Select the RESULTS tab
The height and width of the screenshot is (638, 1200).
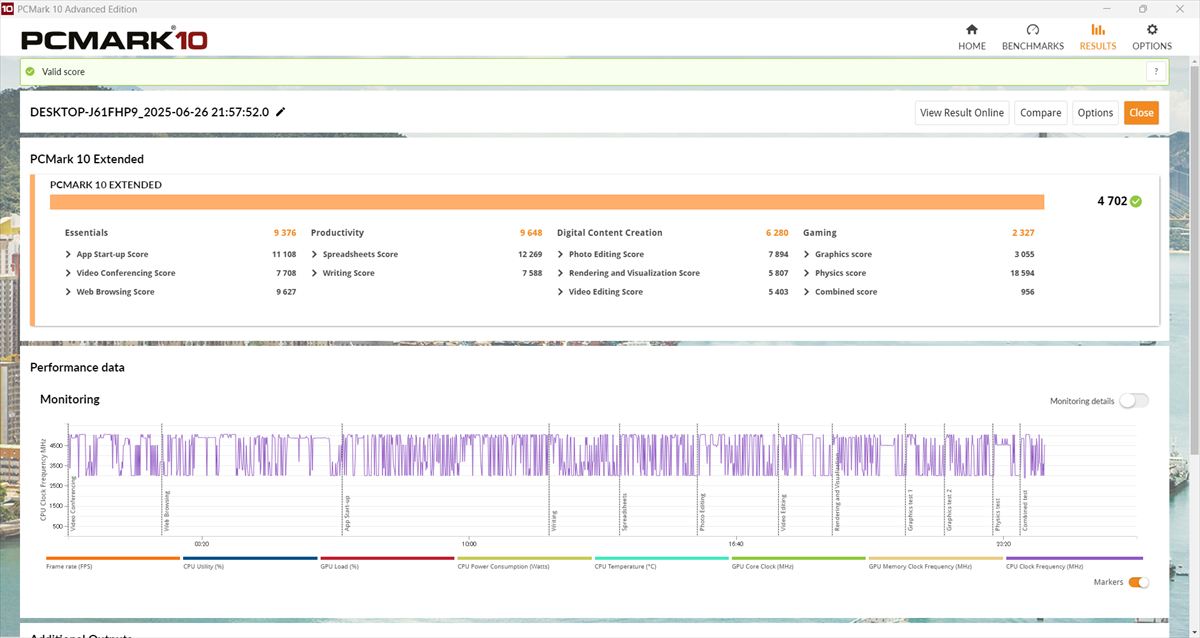1098,37
